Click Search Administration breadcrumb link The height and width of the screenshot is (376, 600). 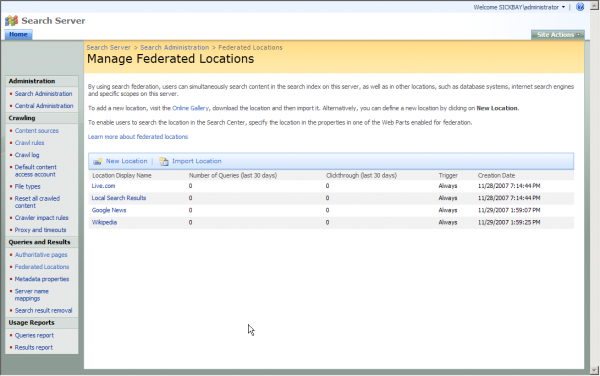pos(174,47)
